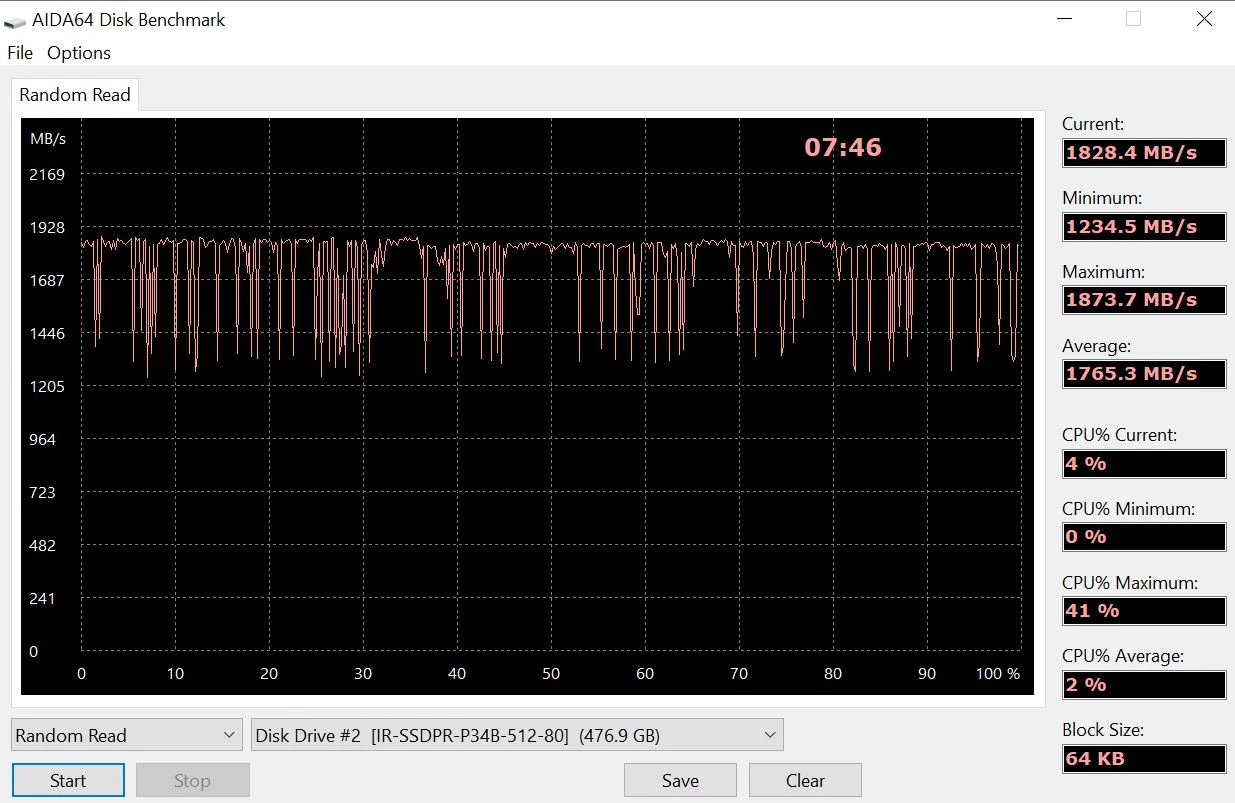Viewport: 1235px width, 803px height.
Task: Click the AIDA64 disk icon in title bar
Action: [15, 21]
